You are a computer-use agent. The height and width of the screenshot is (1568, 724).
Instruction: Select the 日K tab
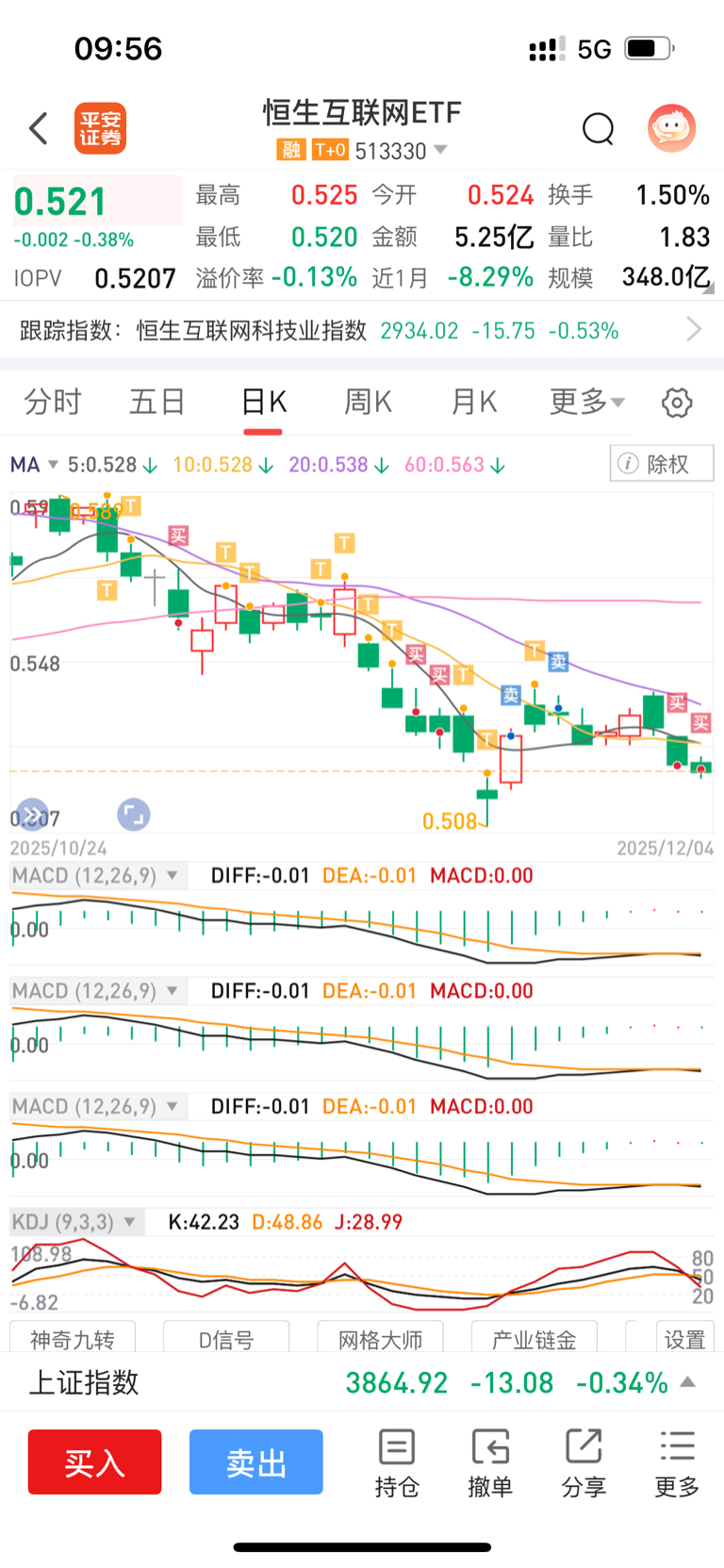263,403
